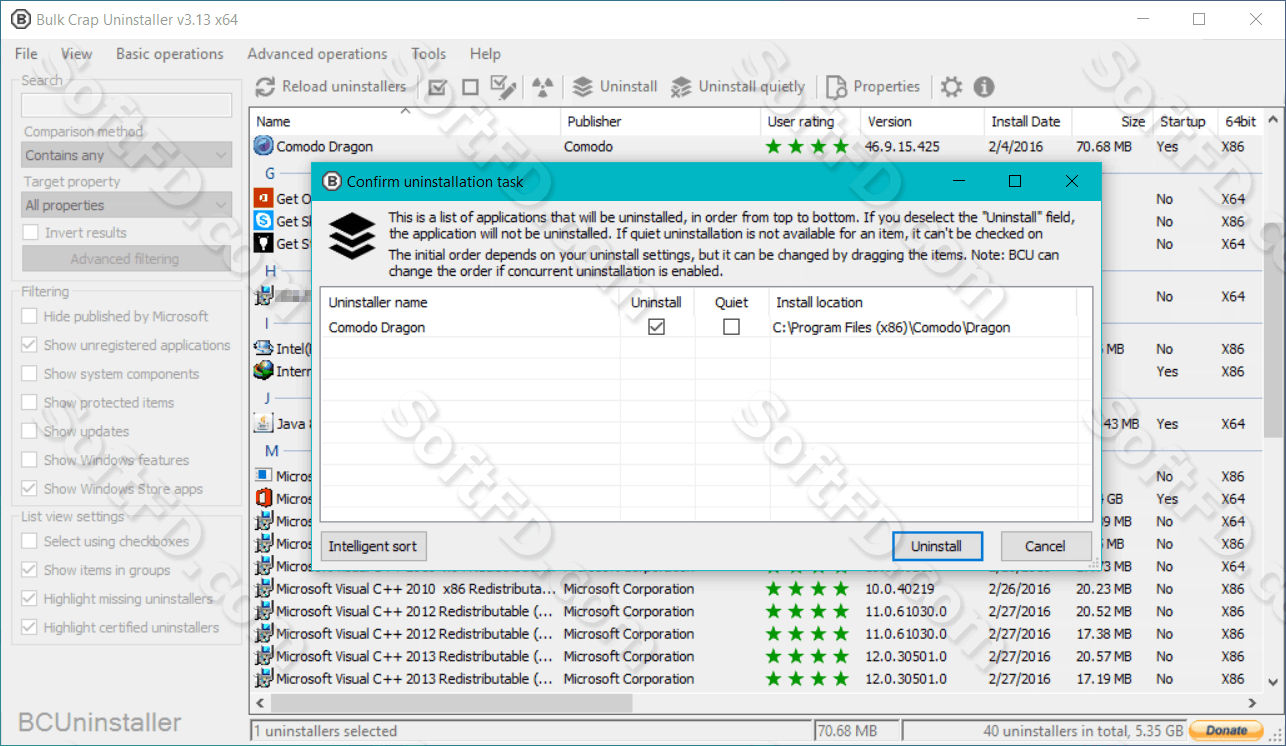Click the blurred entry icon under group H
The image size is (1286, 746).
click(x=263, y=296)
